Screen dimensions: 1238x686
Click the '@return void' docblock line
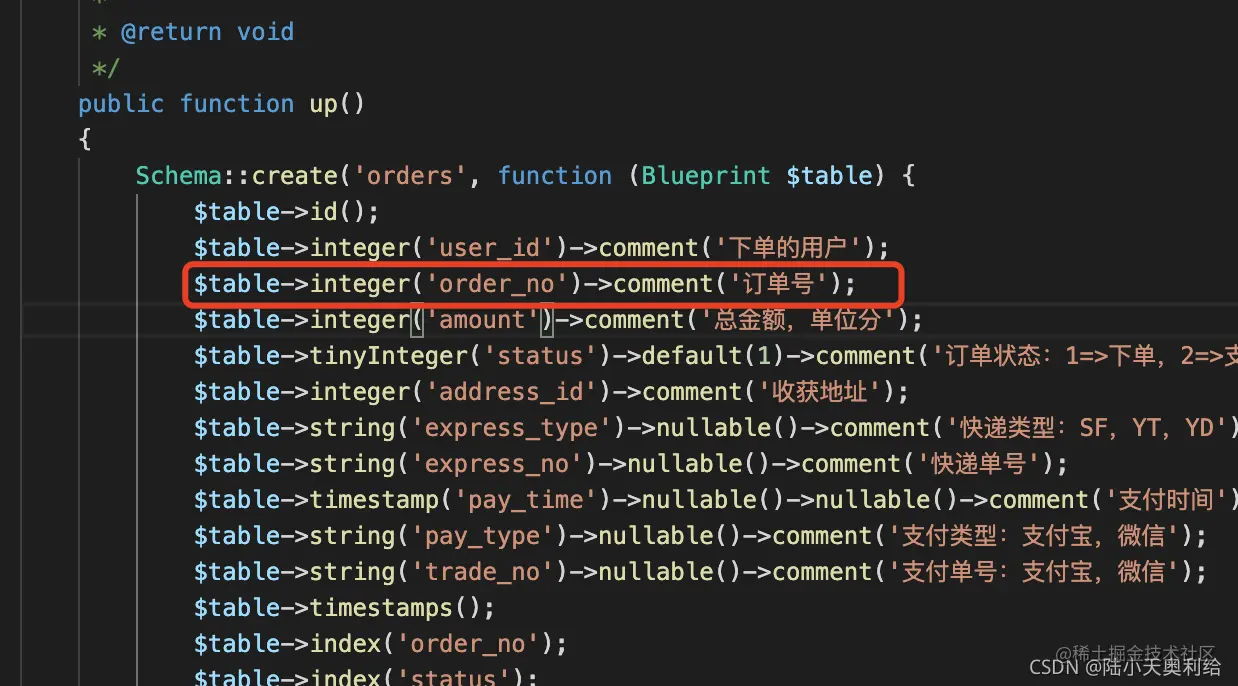(x=193, y=32)
